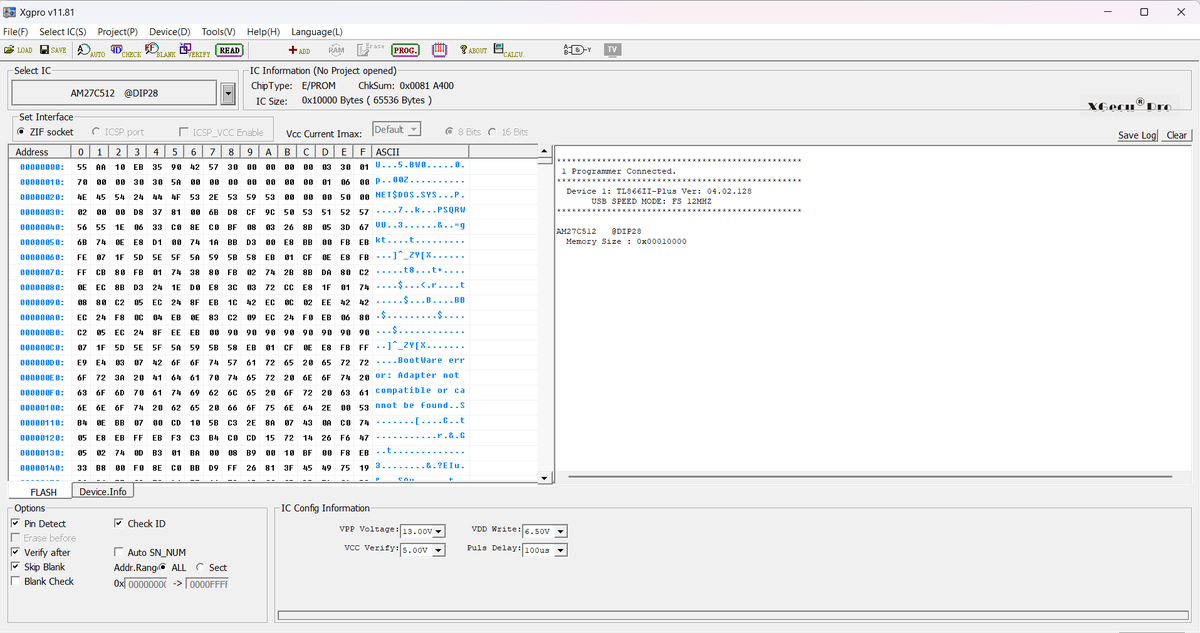Screen dimensions: 1200x633
Task: Click the Erase toolbar icon
Action: pos(370,49)
